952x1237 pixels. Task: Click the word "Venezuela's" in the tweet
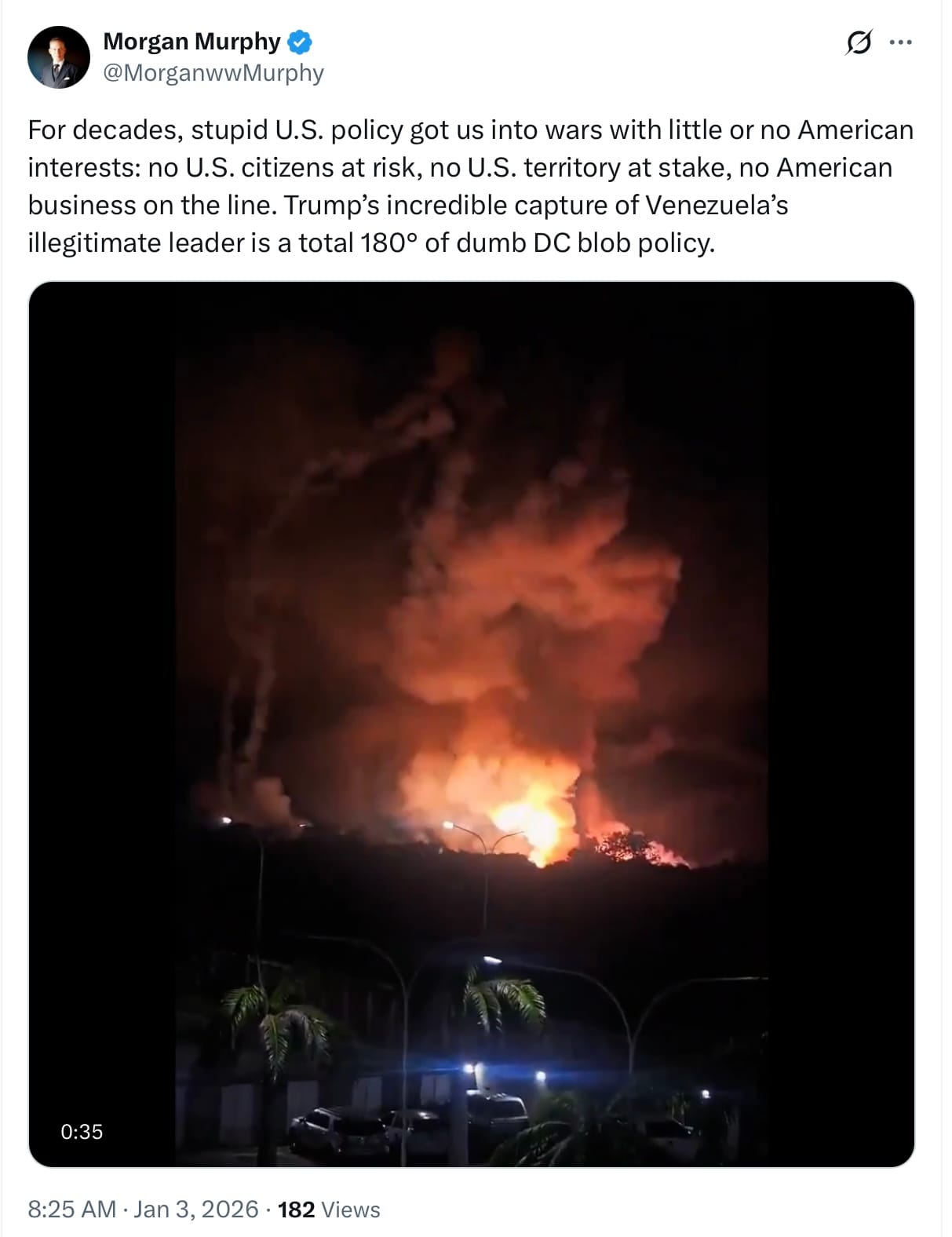[717, 205]
